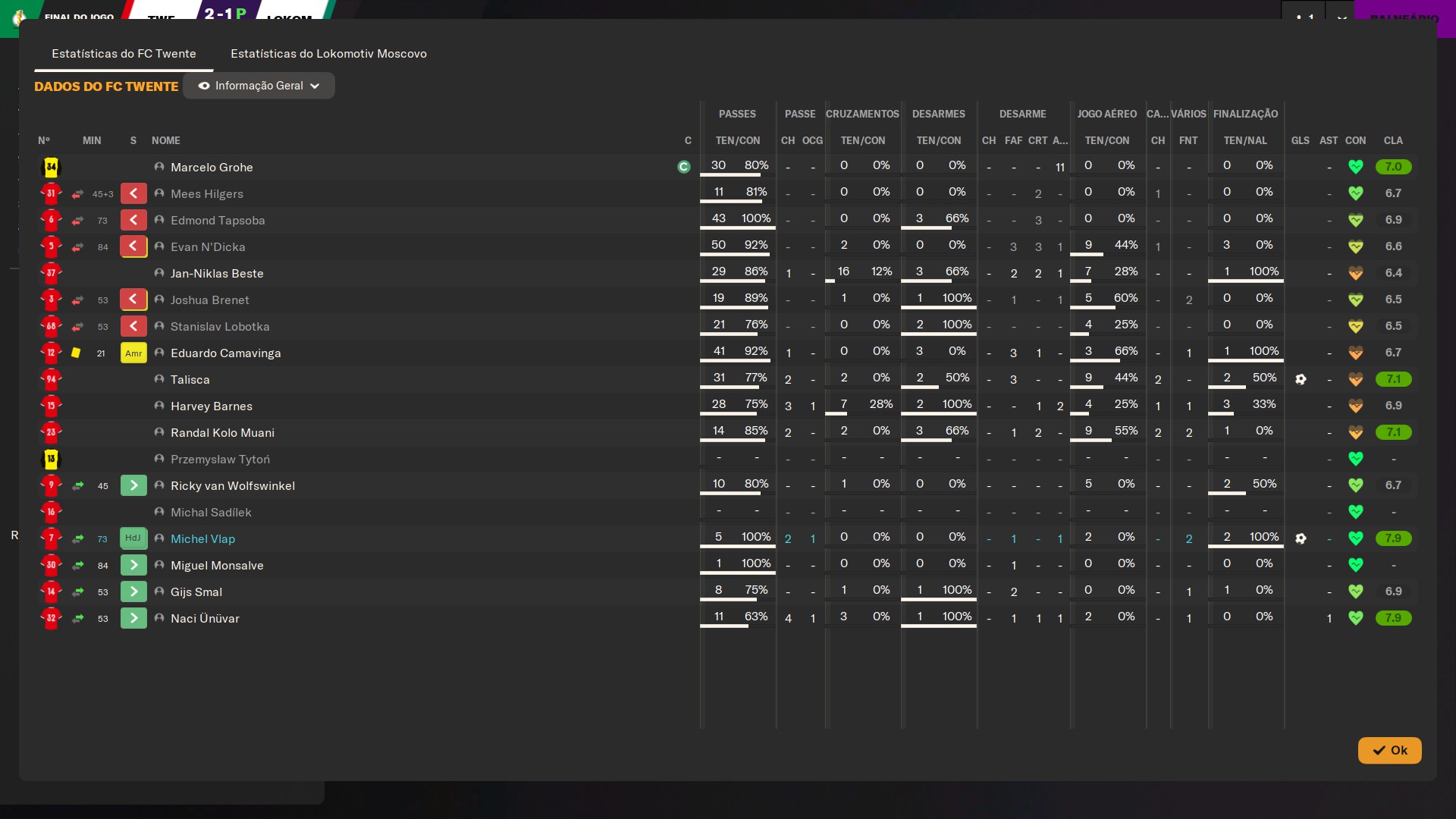The height and width of the screenshot is (819, 1456).
Task: Click the PASSES column group header
Action: [737, 114]
